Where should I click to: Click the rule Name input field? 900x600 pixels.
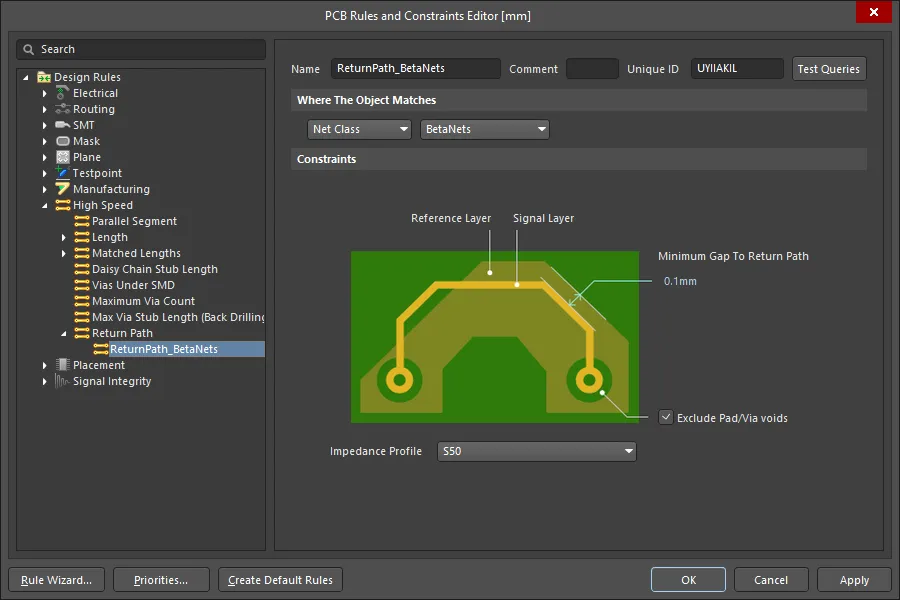(415, 69)
